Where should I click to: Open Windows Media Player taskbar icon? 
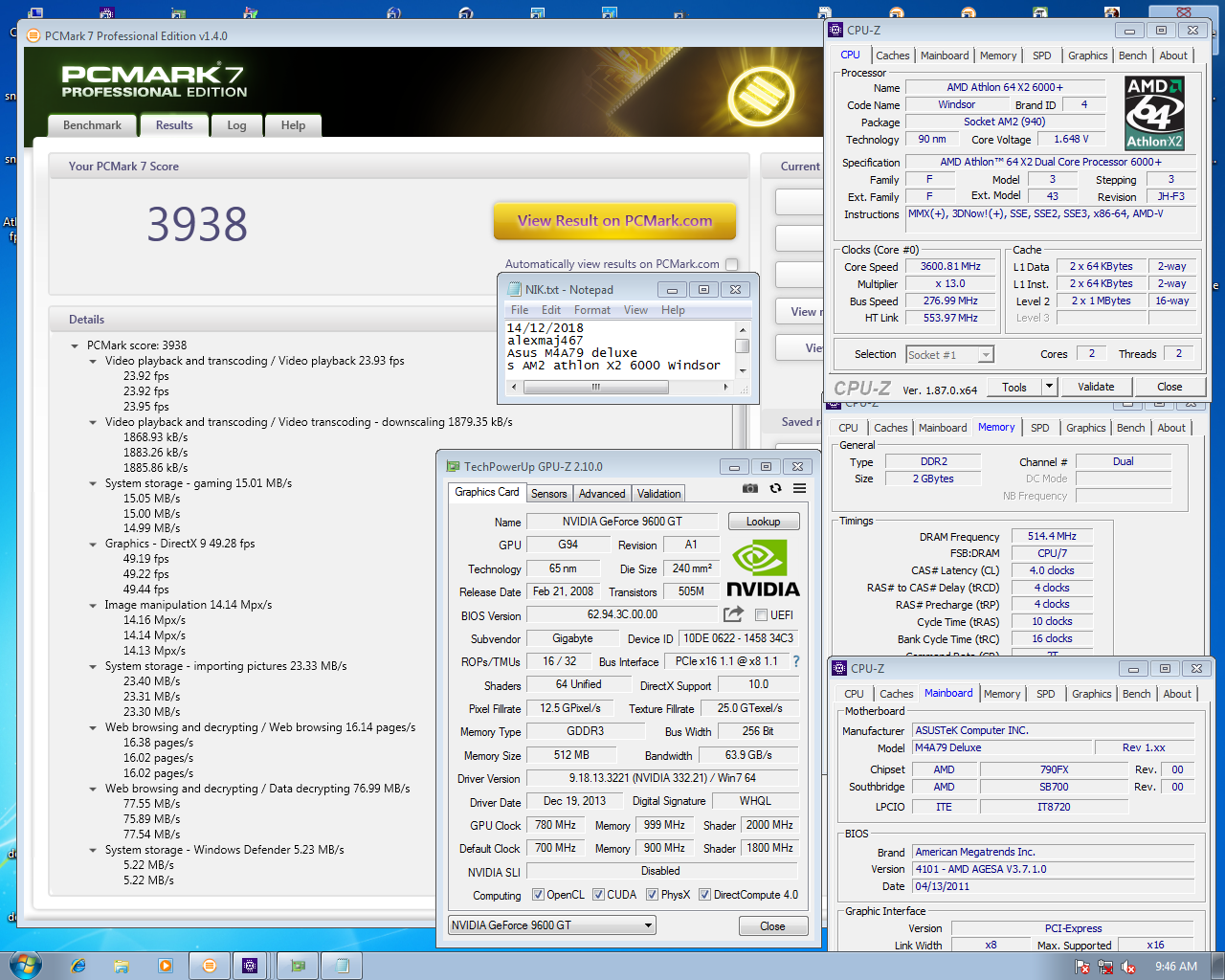(x=166, y=966)
